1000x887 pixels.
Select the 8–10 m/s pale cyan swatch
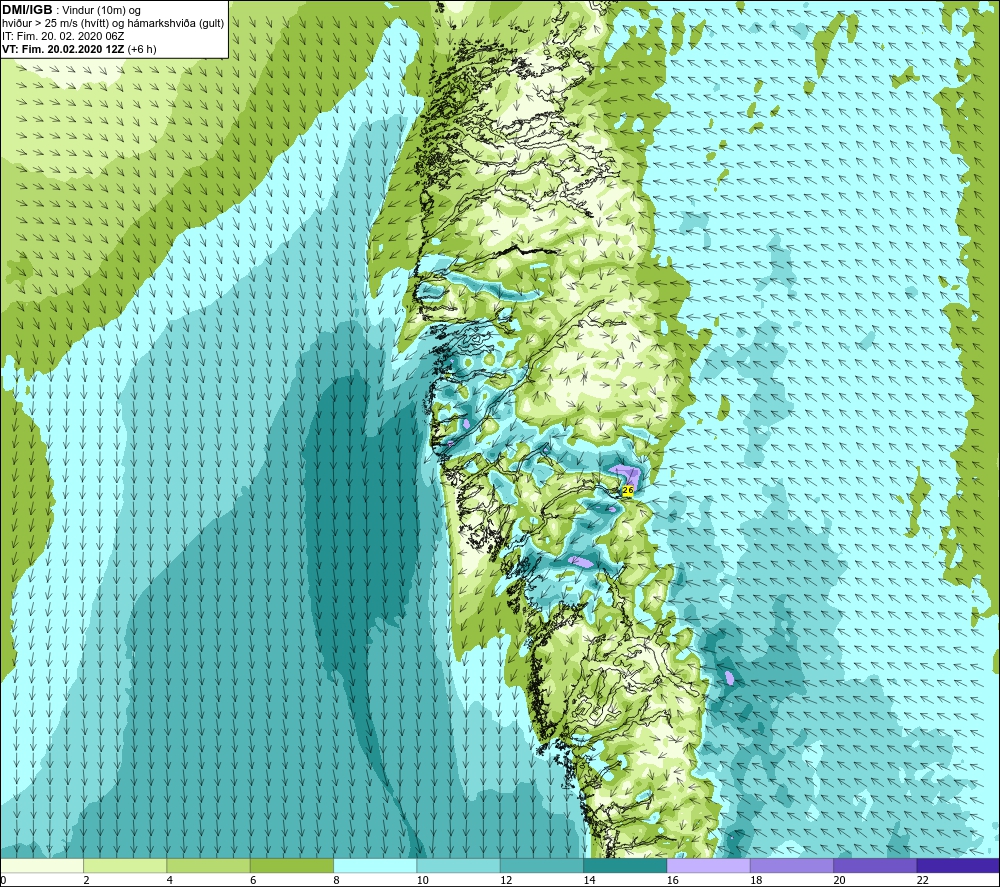[375, 865]
